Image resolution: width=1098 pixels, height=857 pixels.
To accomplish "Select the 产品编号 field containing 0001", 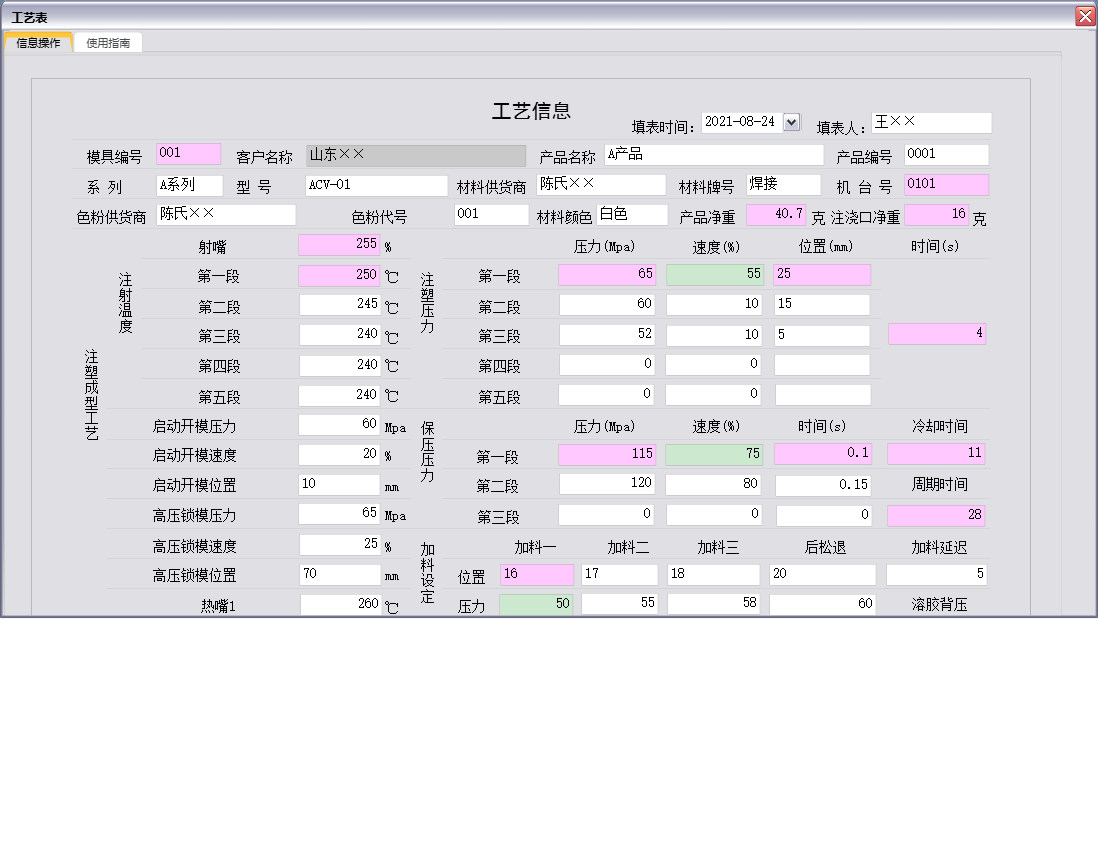I will coord(946,154).
